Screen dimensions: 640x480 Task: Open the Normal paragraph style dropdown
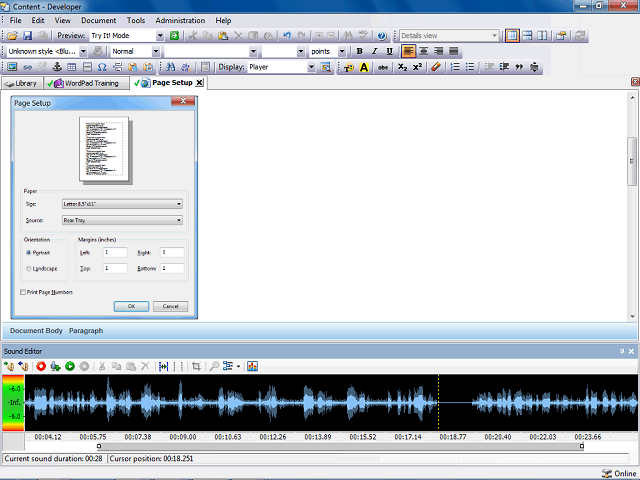tap(156, 51)
